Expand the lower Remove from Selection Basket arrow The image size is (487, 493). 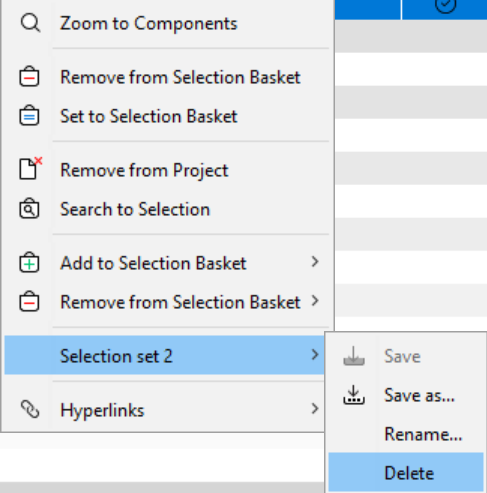point(315,301)
